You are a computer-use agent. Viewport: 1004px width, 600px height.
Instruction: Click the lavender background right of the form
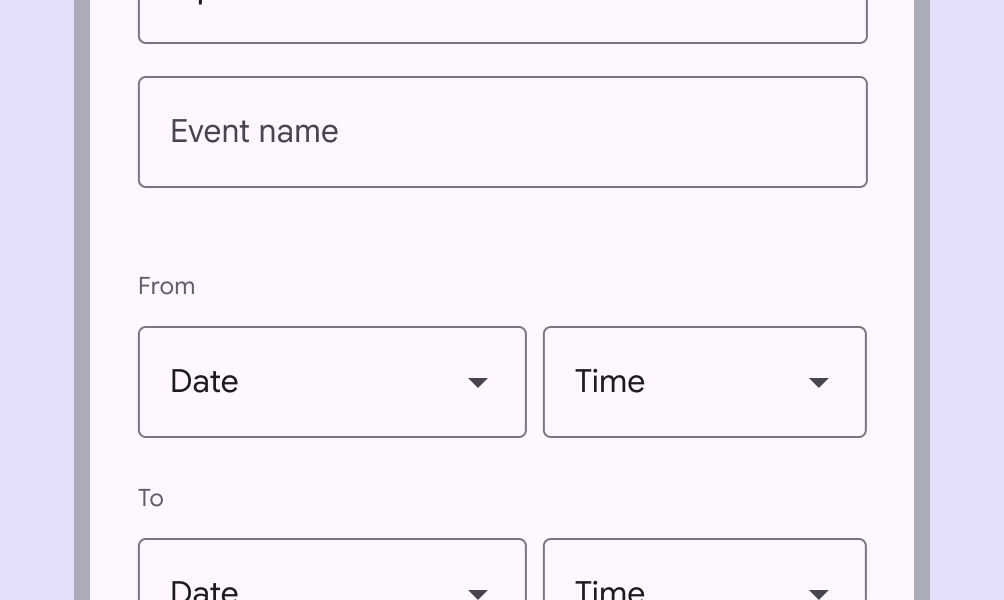[966, 300]
